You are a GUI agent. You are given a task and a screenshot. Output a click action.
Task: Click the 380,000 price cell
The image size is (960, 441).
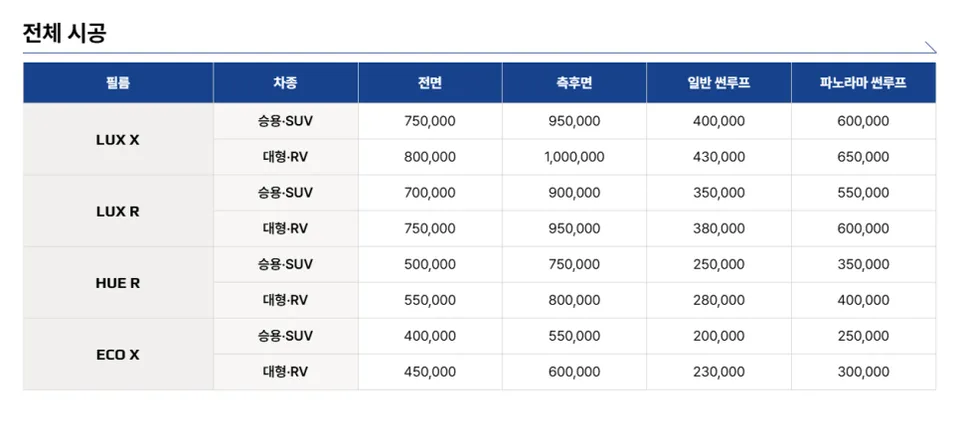click(719, 228)
